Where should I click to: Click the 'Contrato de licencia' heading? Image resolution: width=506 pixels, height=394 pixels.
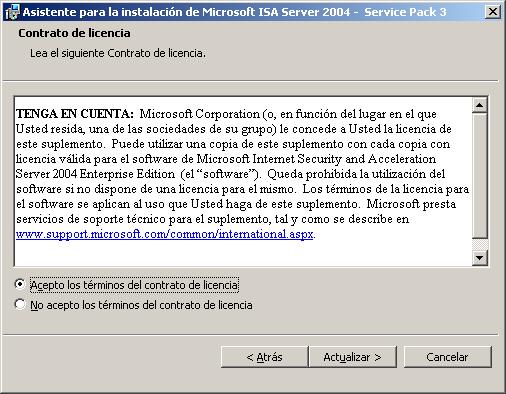point(74,33)
